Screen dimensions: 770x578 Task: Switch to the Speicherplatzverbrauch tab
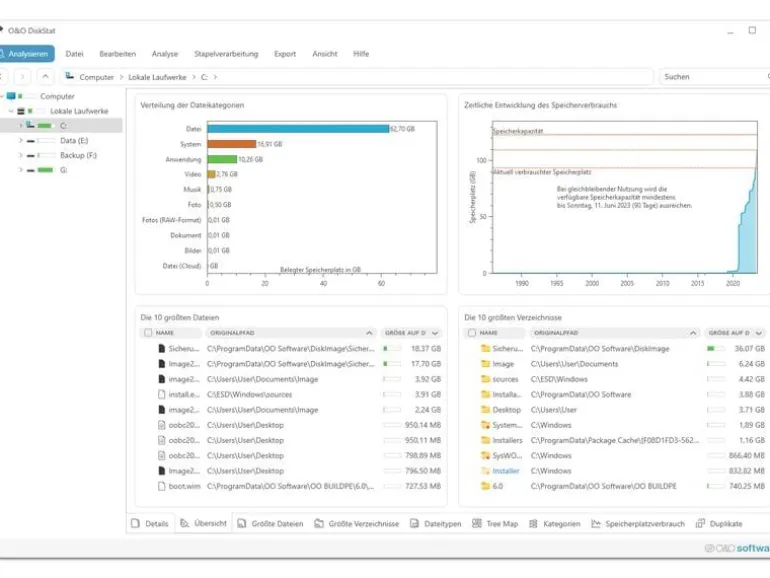(x=637, y=523)
